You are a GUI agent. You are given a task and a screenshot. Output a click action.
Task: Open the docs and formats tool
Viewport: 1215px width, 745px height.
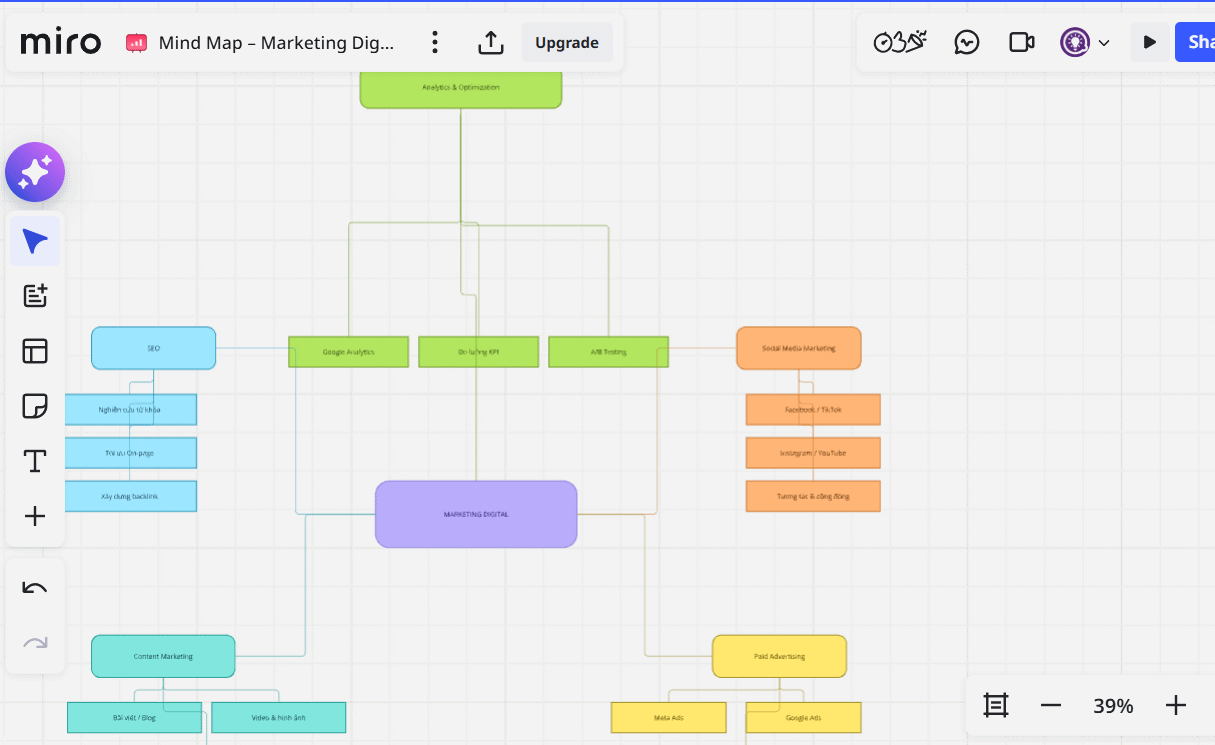click(x=35, y=296)
